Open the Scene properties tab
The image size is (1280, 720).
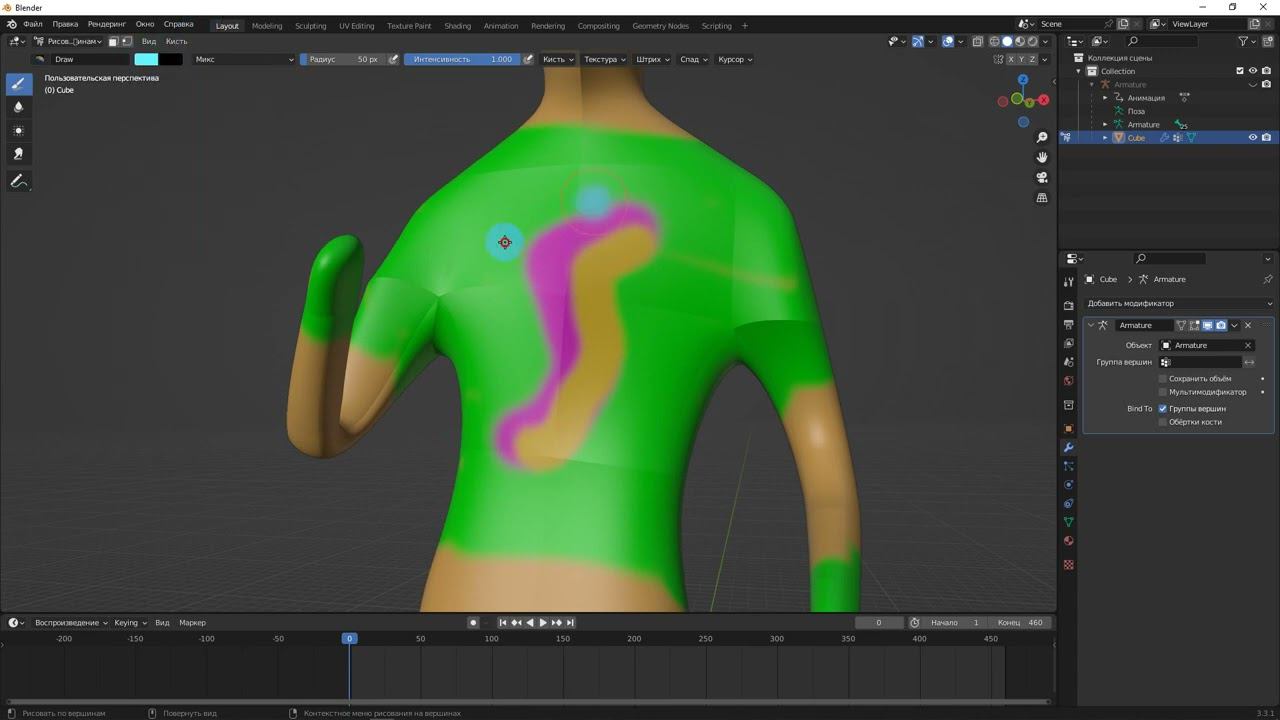pos(1068,362)
